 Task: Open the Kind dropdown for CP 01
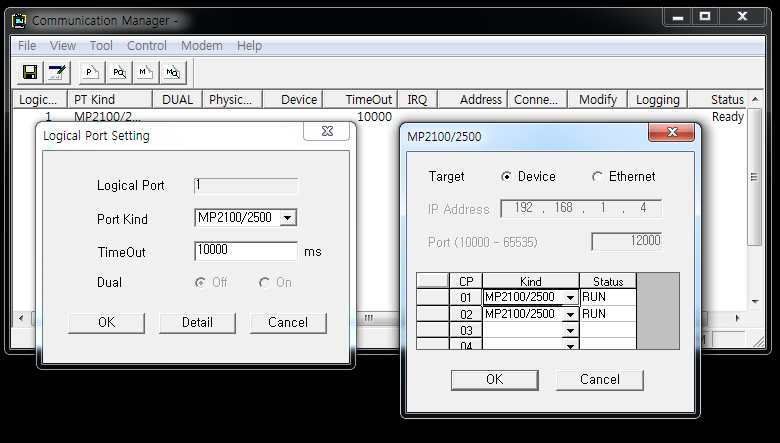coord(570,297)
